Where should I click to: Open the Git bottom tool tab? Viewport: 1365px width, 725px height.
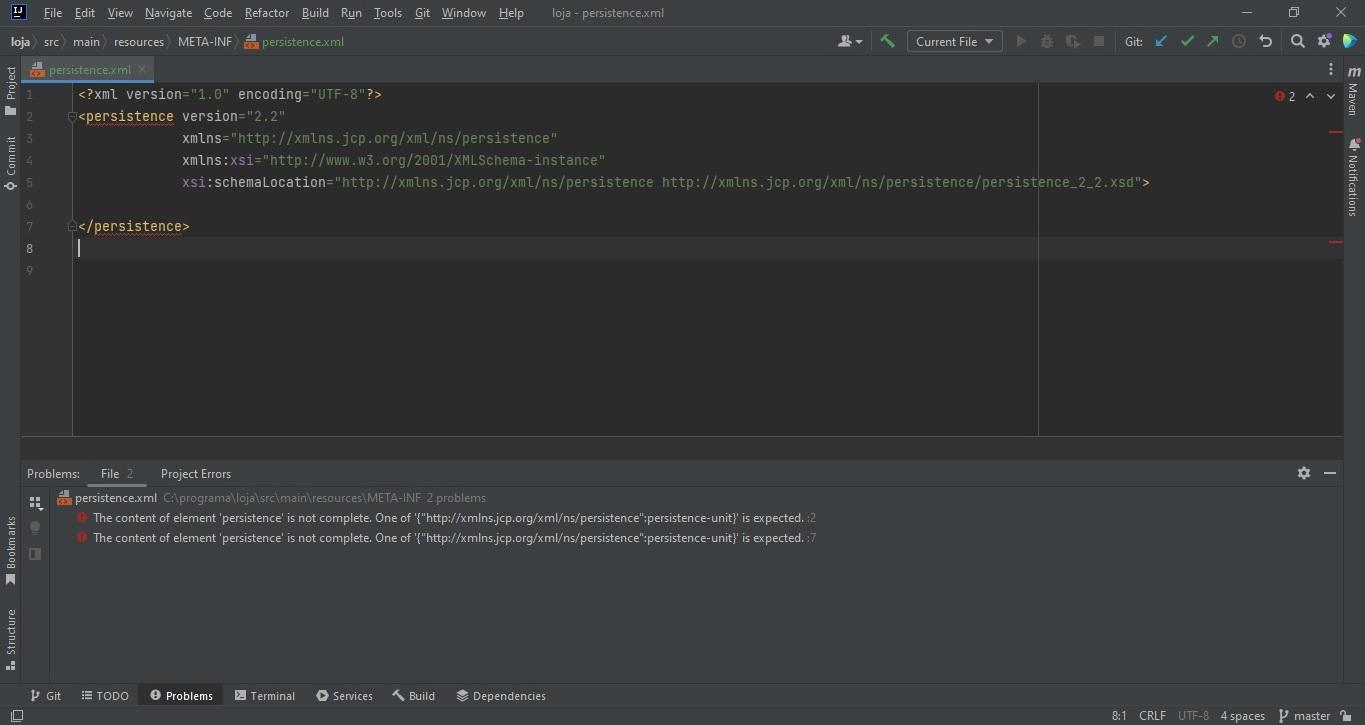click(x=45, y=696)
